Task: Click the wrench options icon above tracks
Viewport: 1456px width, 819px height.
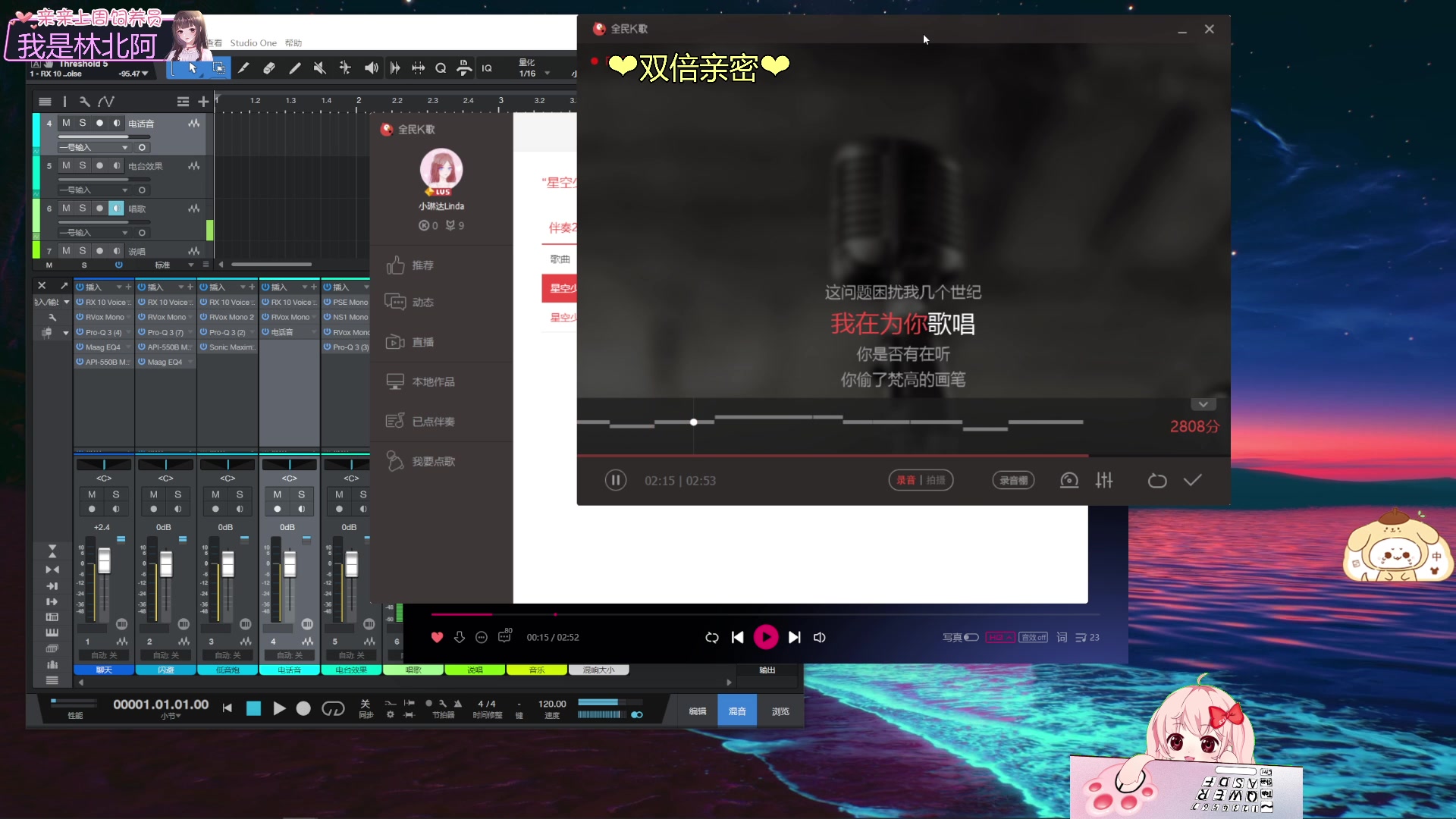Action: pyautogui.click(x=84, y=102)
